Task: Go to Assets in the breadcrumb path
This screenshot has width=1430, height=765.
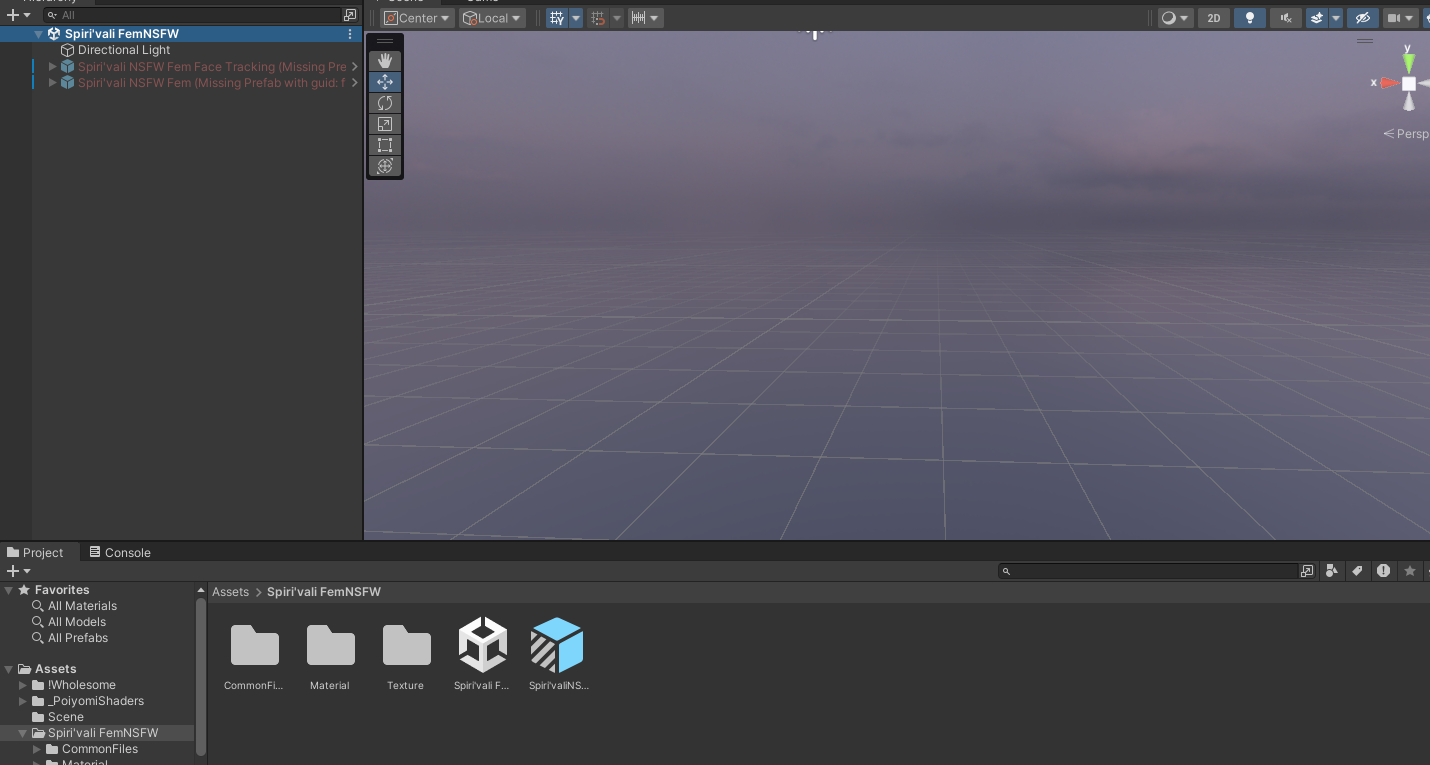Action: click(230, 592)
